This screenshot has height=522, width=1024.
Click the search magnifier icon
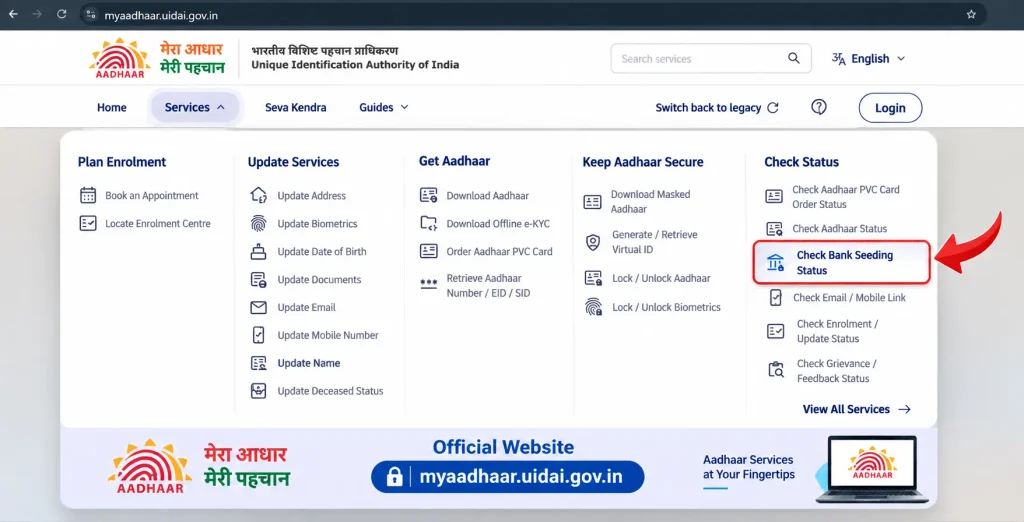pyautogui.click(x=793, y=58)
